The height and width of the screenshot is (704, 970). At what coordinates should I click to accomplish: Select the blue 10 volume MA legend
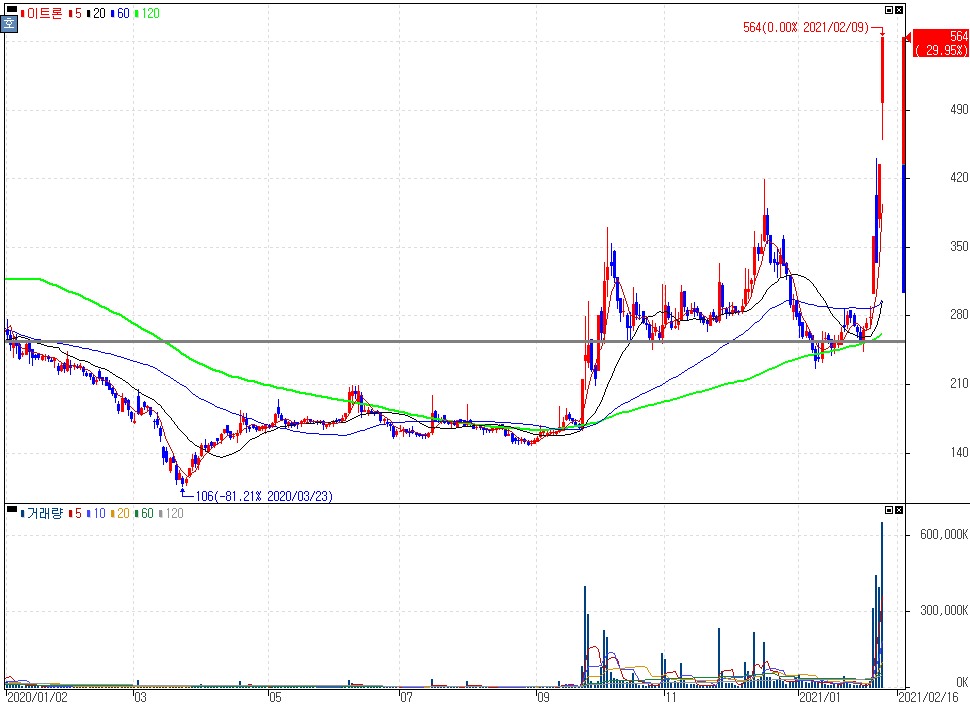pyautogui.click(x=97, y=513)
